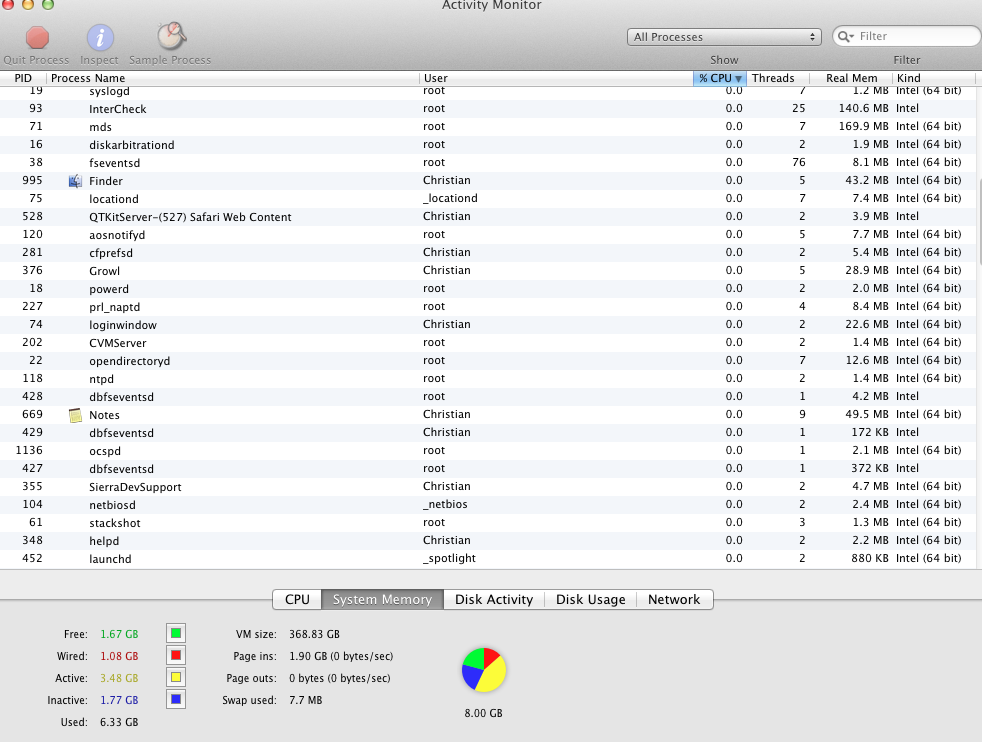Click the Finder icon in process list
Viewport: 982px width, 742px height.
pyautogui.click(x=75, y=181)
